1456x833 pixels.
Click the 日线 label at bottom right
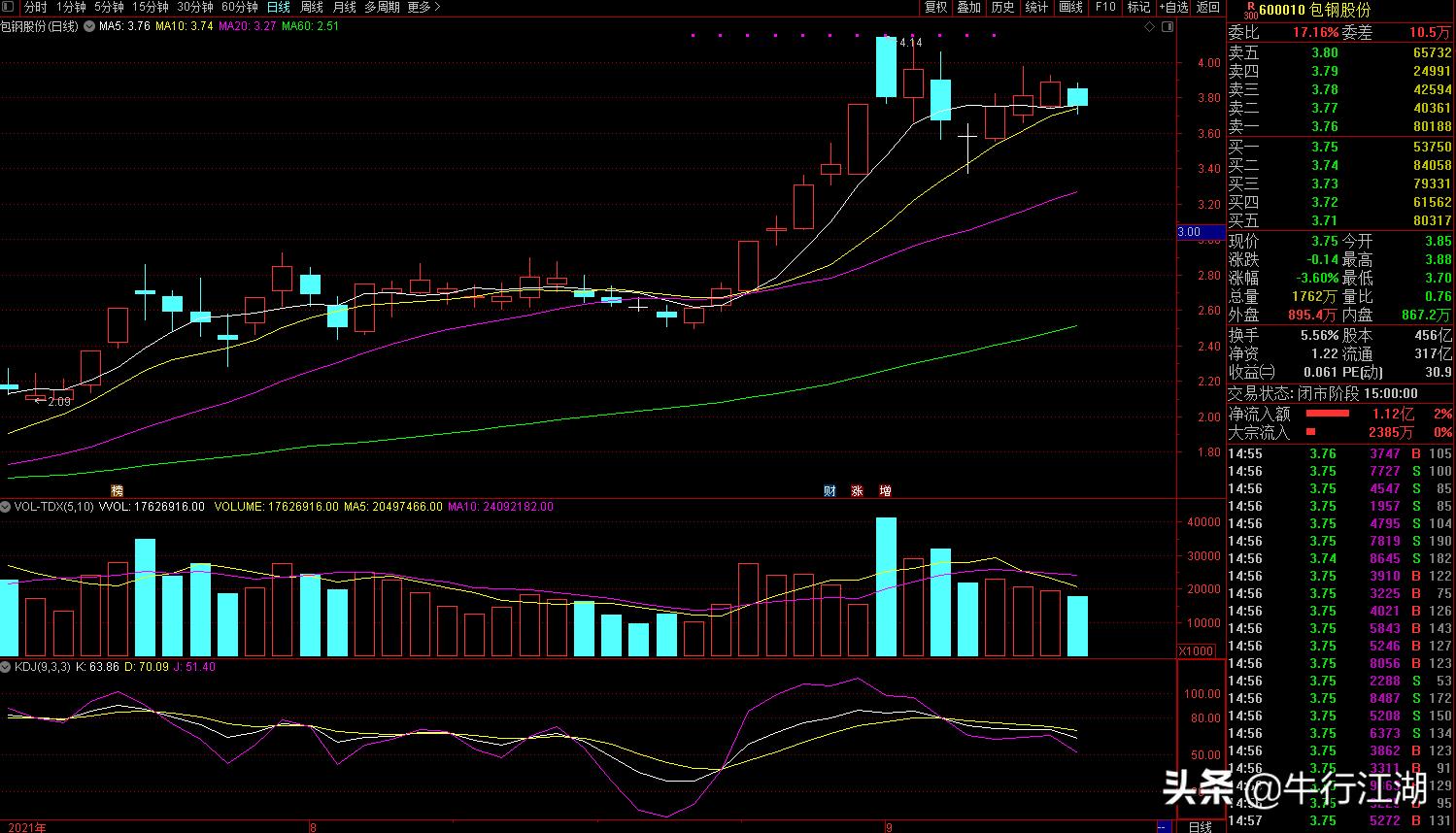pos(1201,826)
